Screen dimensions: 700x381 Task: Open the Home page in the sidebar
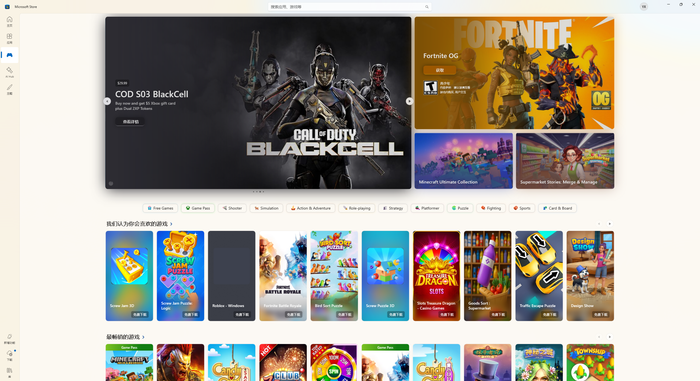coord(9,21)
